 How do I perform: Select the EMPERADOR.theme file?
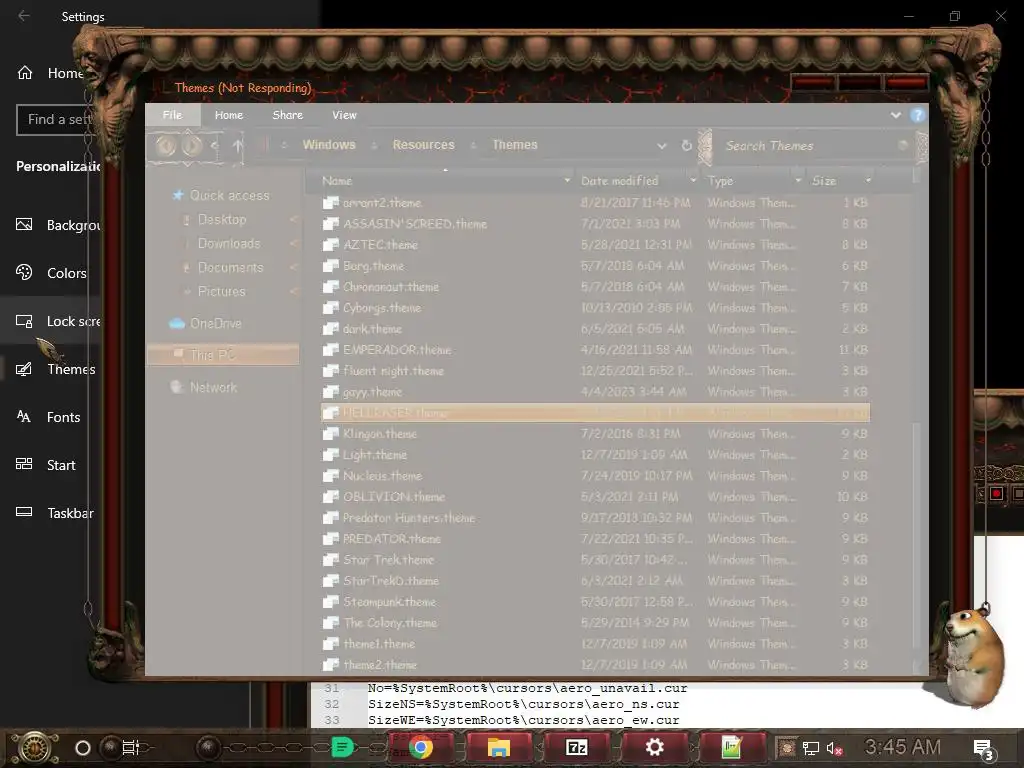(x=595, y=350)
